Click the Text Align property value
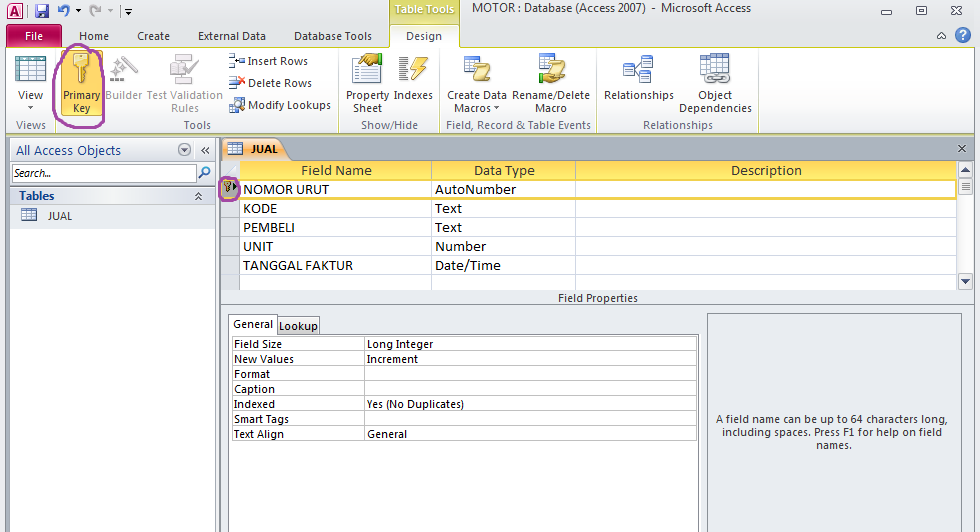Viewport: 980px width, 532px height. tap(530, 434)
